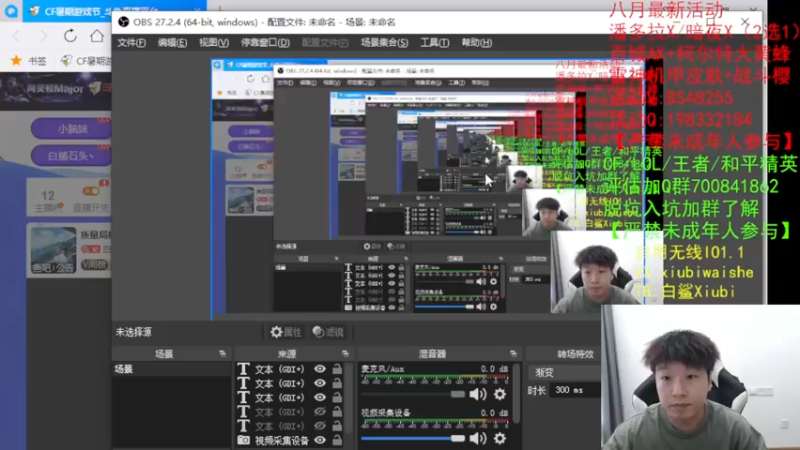Click the browser forward arrow
Image resolution: width=800 pixels, height=450 pixels.
tap(43, 36)
